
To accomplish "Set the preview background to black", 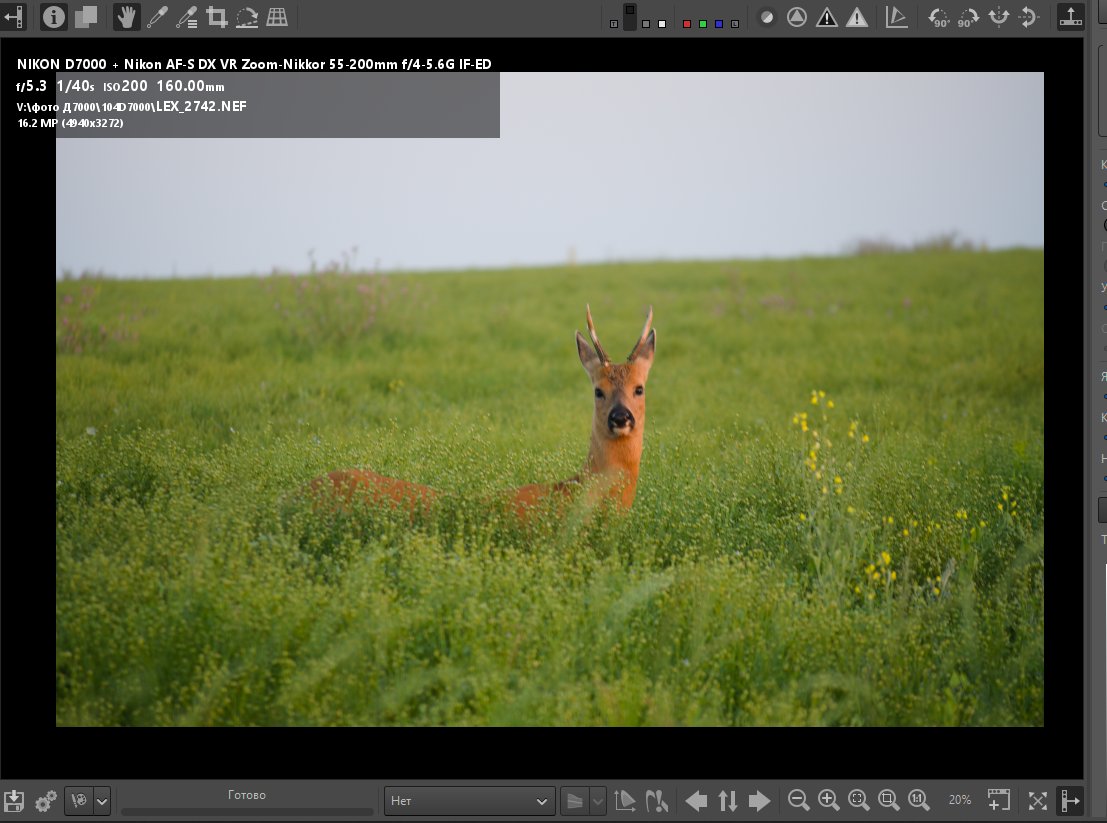I will click(630, 17).
